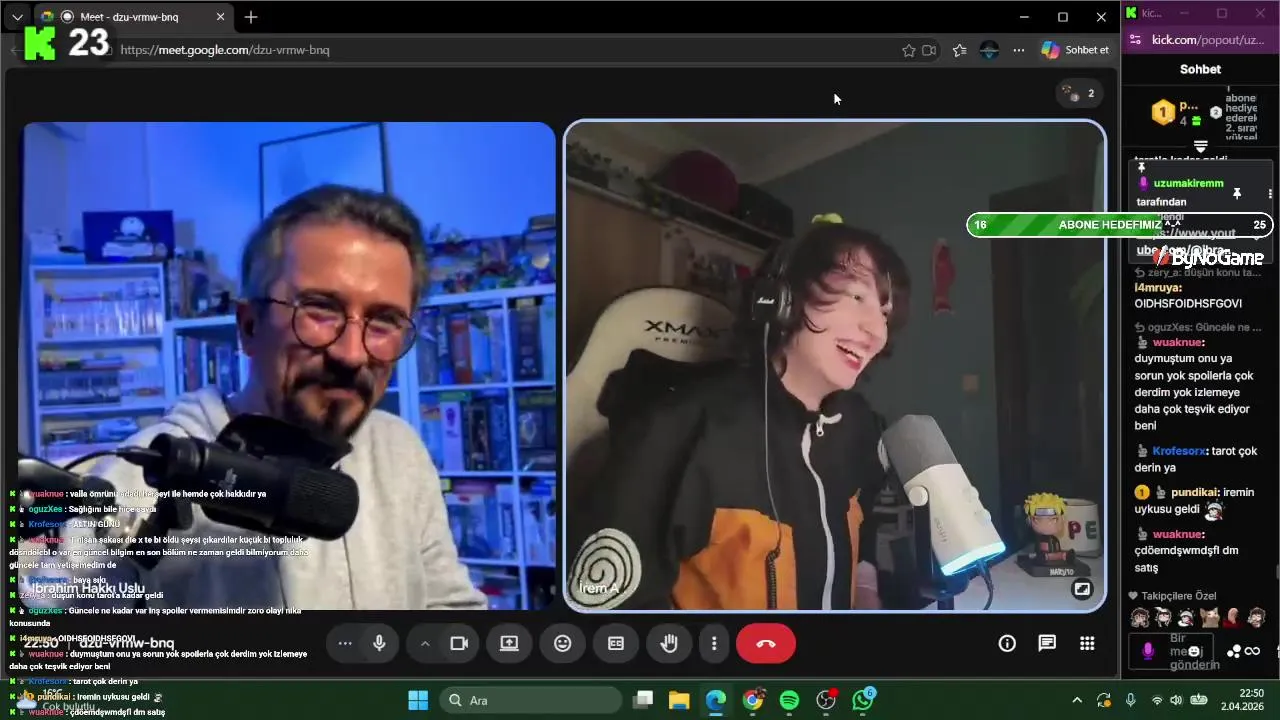Click username l4mruya in chat

click(x=1158, y=287)
